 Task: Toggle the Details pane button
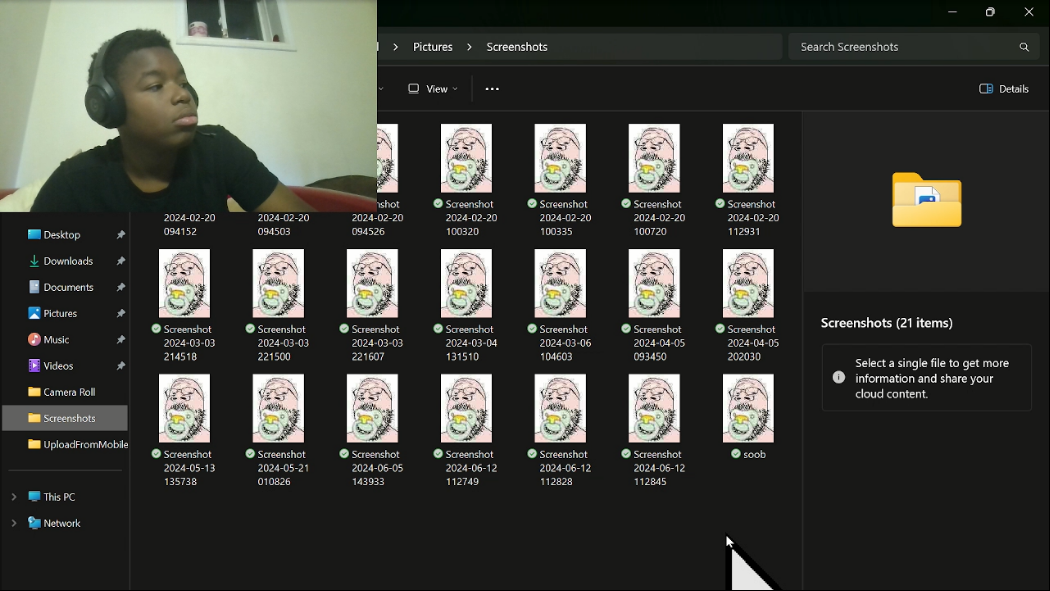pyautogui.click(x=1004, y=89)
